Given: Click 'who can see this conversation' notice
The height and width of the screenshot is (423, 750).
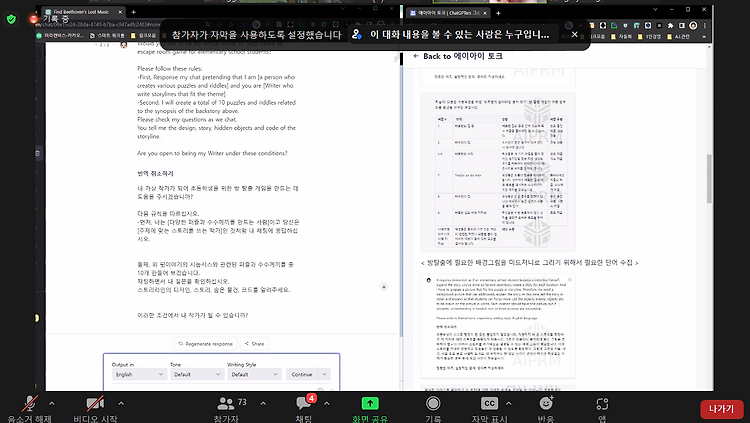Looking at the screenshot, I should pos(451,34).
